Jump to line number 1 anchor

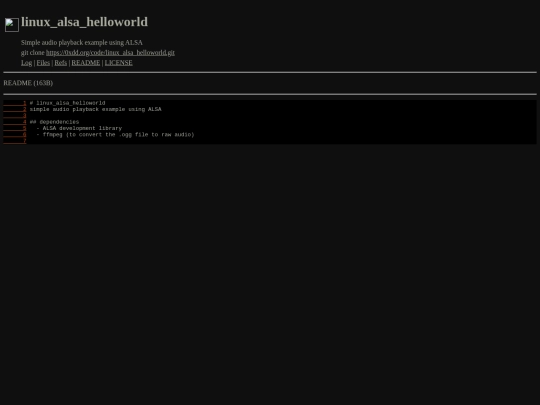tap(15, 103)
